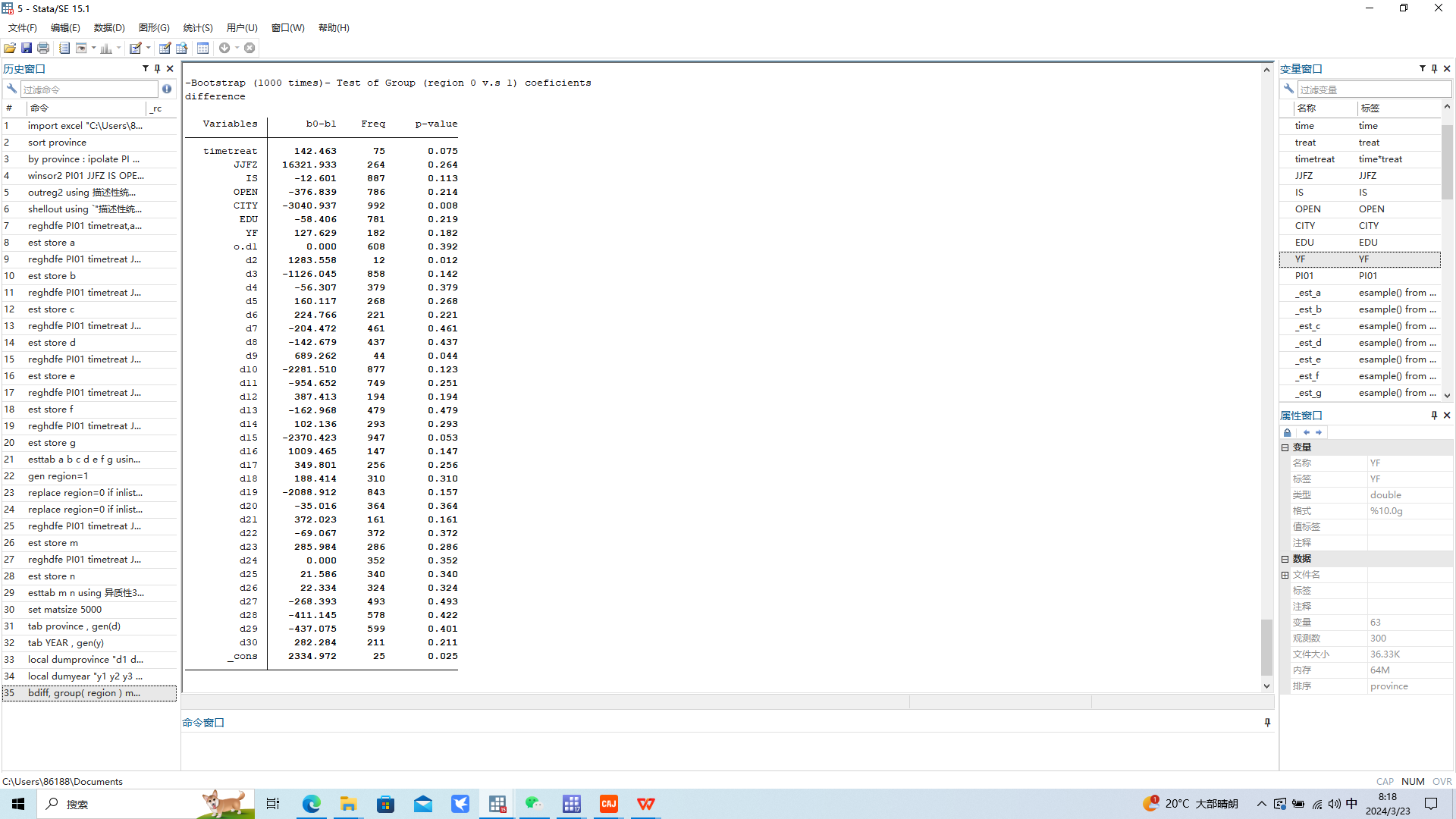Click the Save toolbar icon

(x=27, y=48)
